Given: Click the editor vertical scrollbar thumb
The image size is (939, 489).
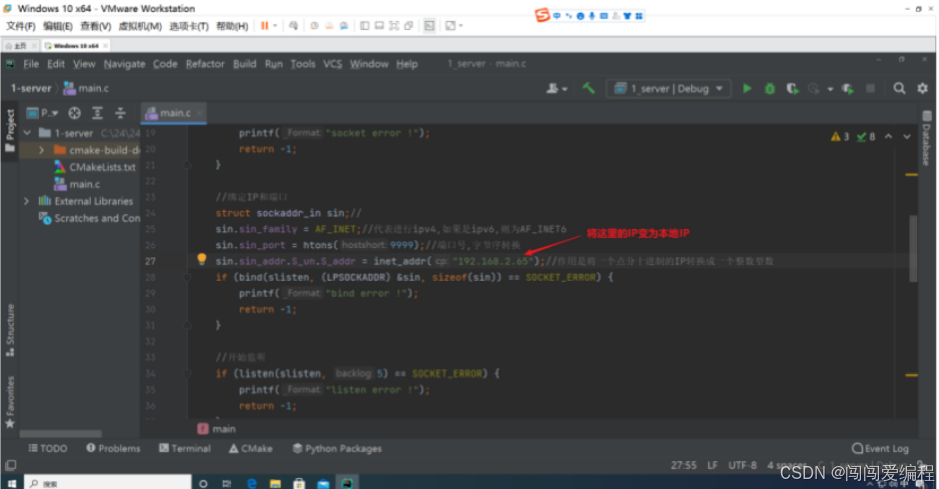Looking at the screenshot, I should (913, 248).
